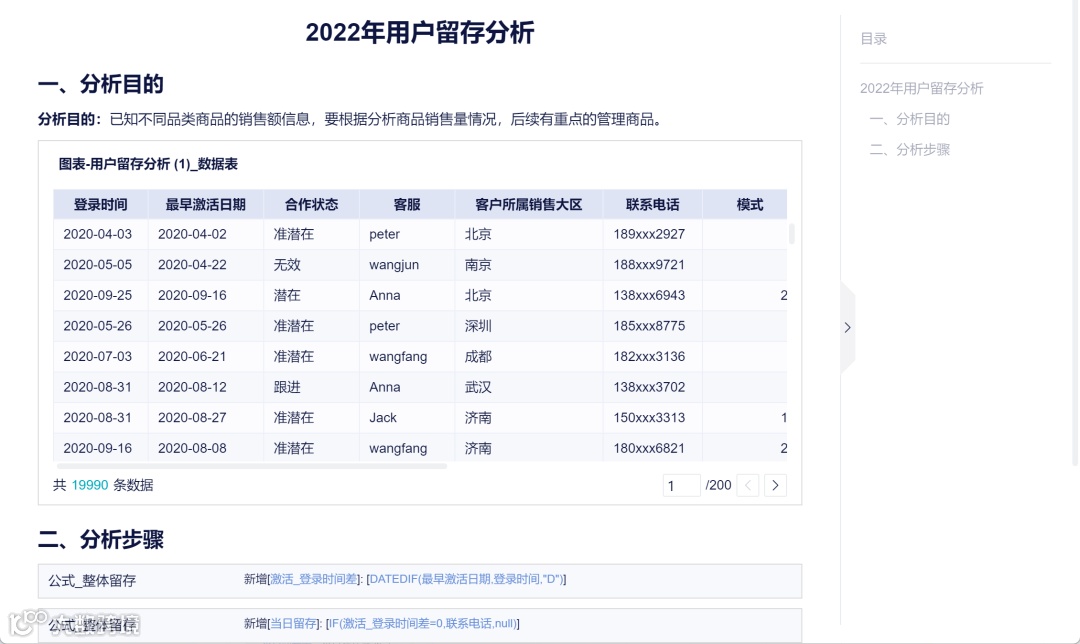Open the 2022年用户留存分析 outline link

tap(921, 88)
